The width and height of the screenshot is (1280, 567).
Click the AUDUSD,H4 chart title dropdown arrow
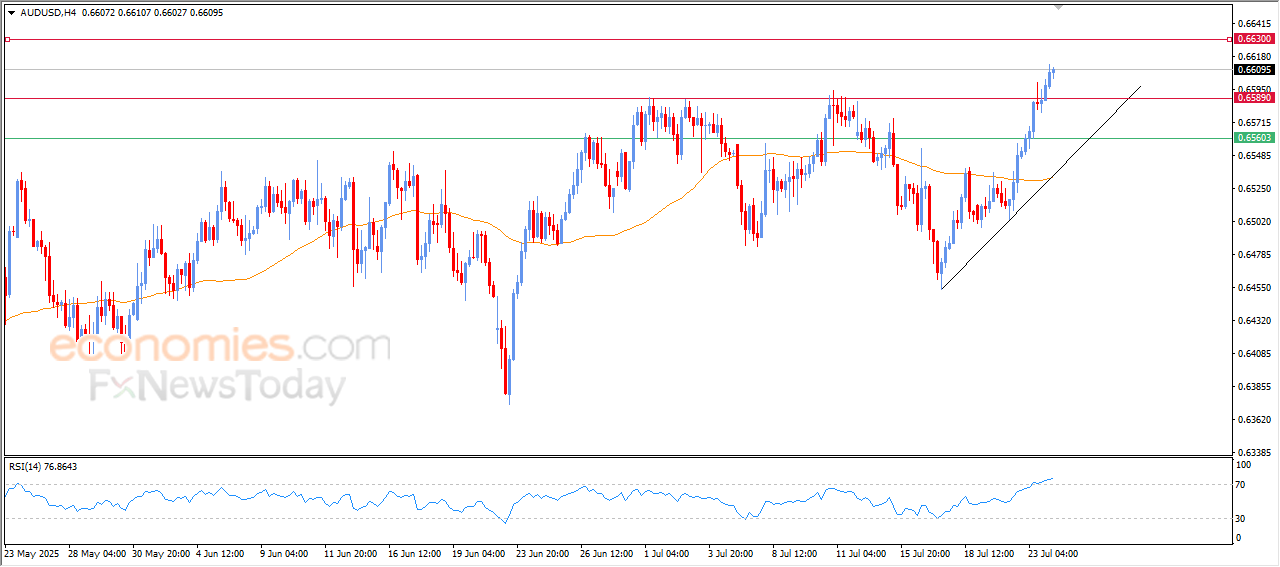tap(11, 13)
